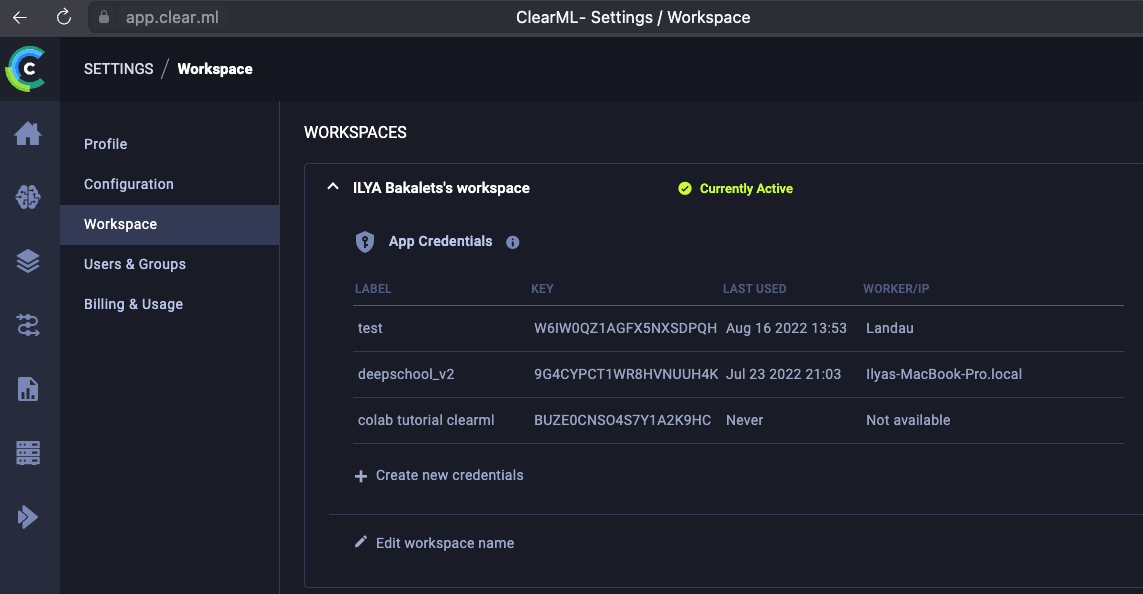
Task: Click the 'Landau' worker entry
Action: pos(889,328)
